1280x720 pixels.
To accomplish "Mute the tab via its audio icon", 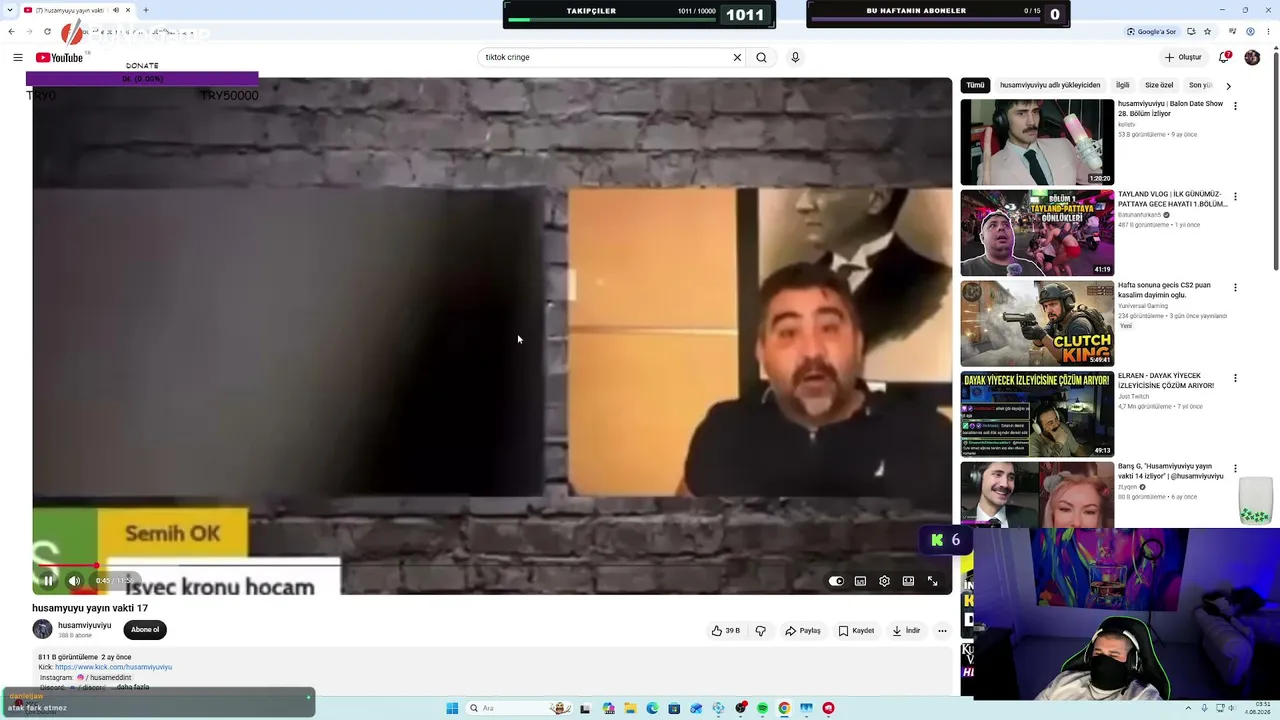I will click(115, 10).
